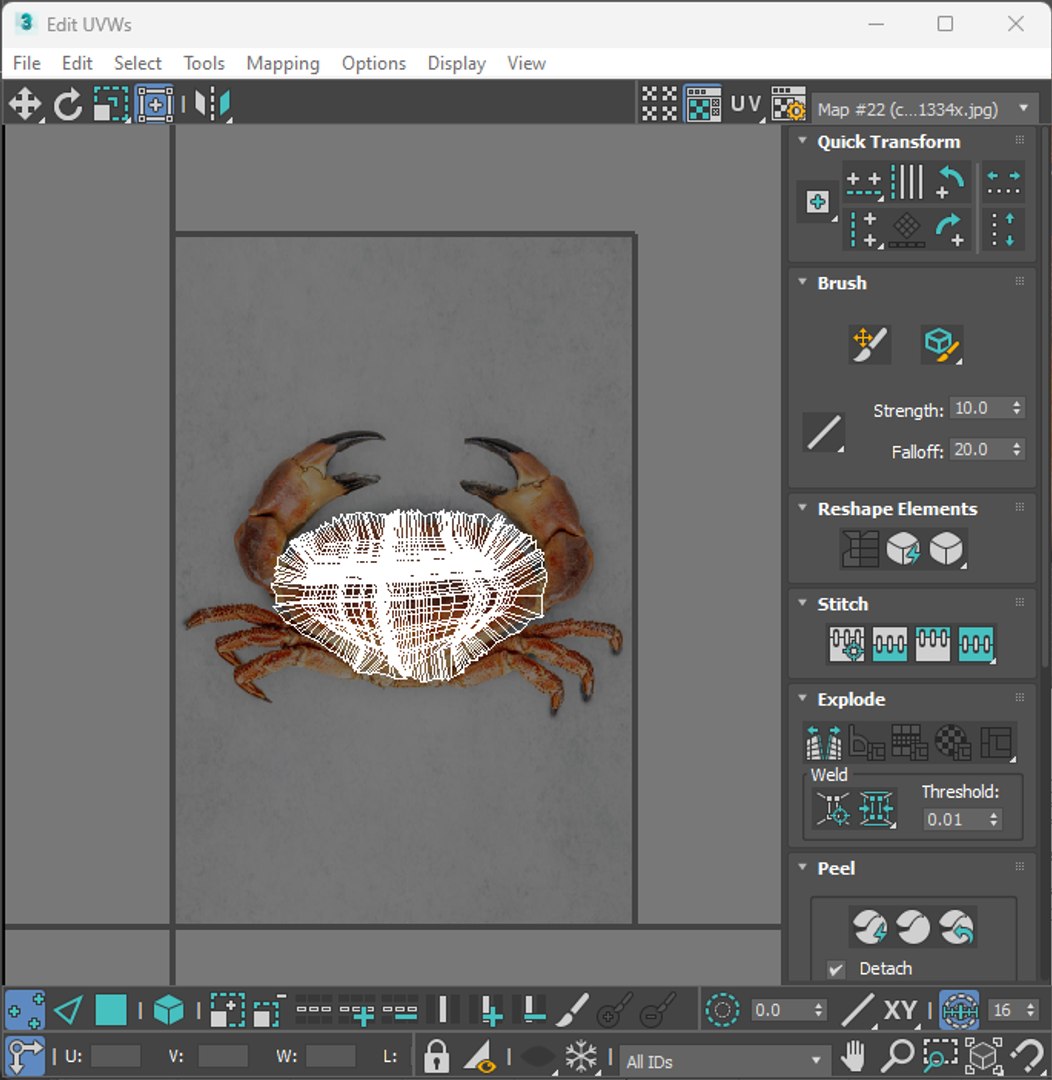Screen dimensions: 1052x1080
Task: Click the U coordinate input field
Action: coord(115,1056)
